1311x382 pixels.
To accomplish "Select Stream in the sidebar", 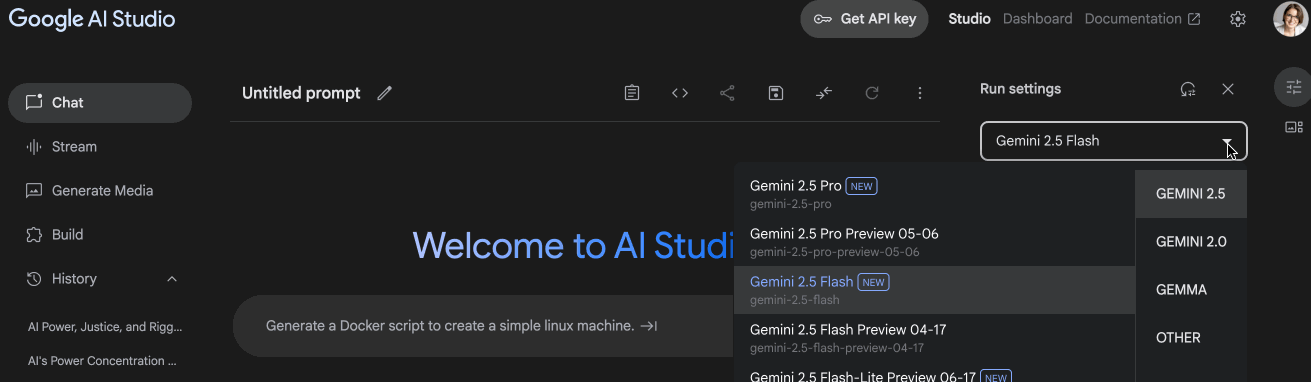I will tap(100, 146).
